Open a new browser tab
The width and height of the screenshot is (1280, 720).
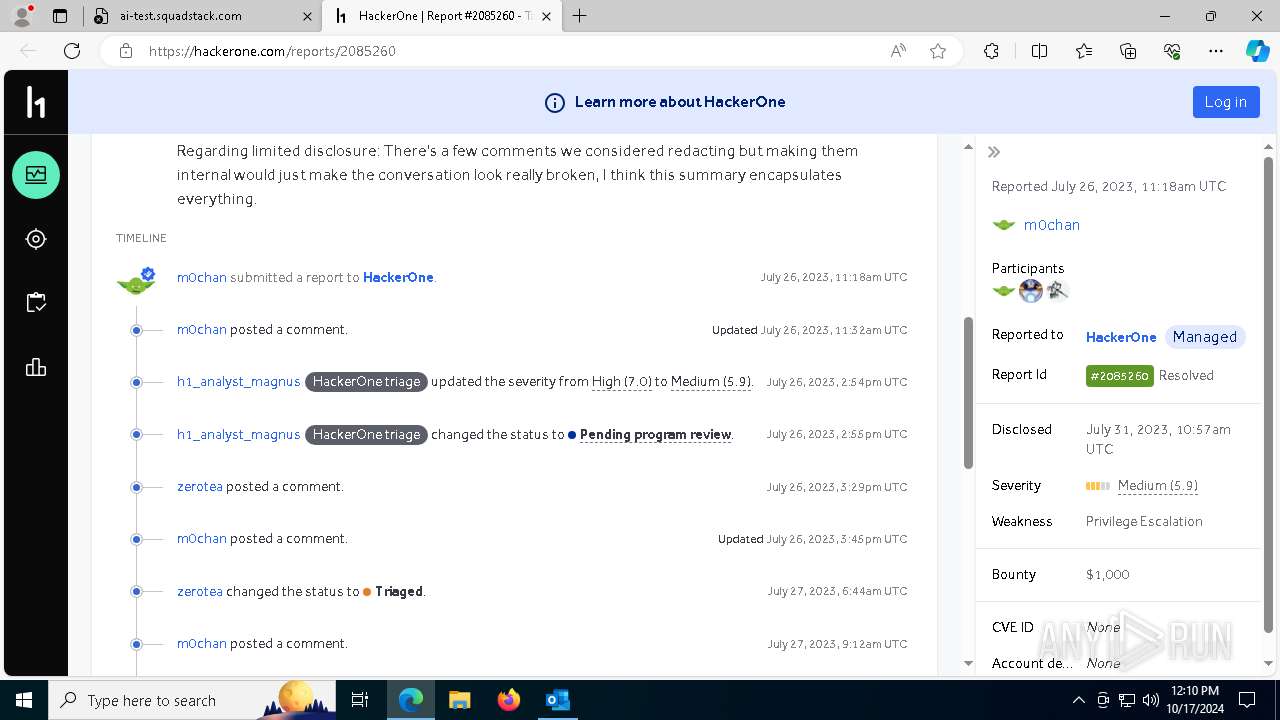(x=579, y=16)
